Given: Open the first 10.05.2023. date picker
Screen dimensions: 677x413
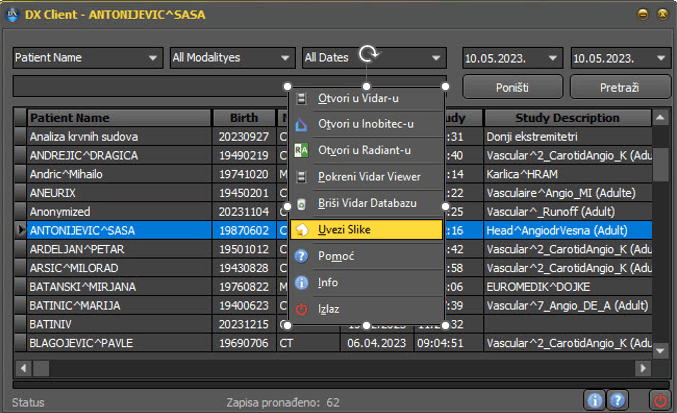Looking at the screenshot, I should [x=510, y=58].
